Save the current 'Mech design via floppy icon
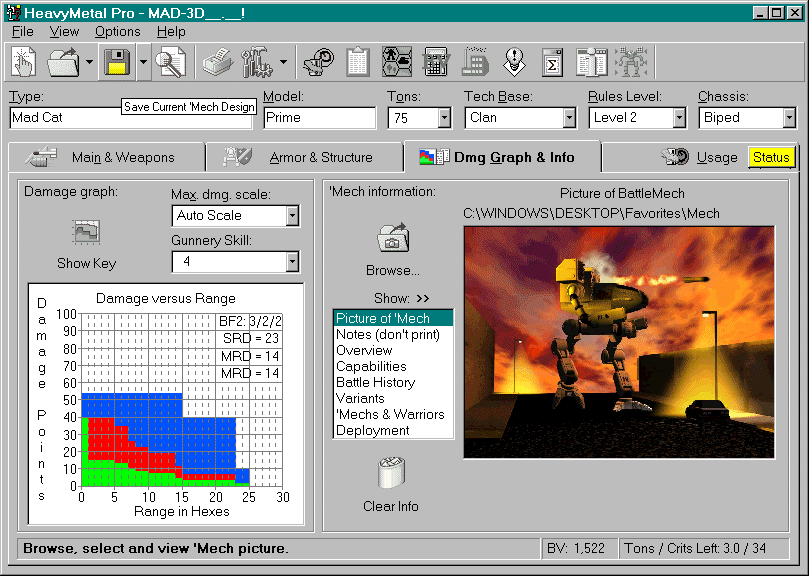 (x=117, y=62)
